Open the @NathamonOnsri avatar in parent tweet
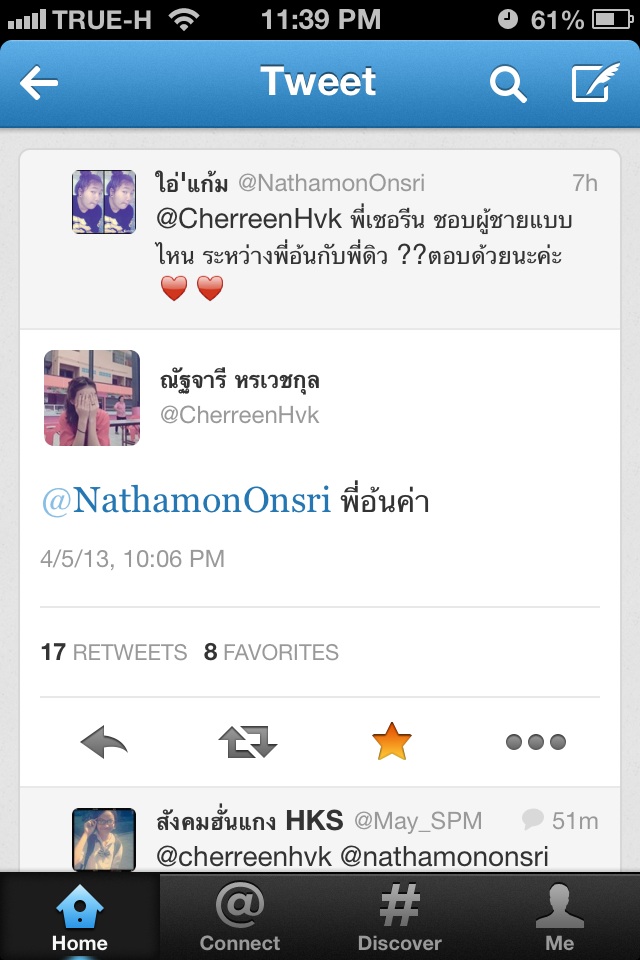 tap(104, 202)
